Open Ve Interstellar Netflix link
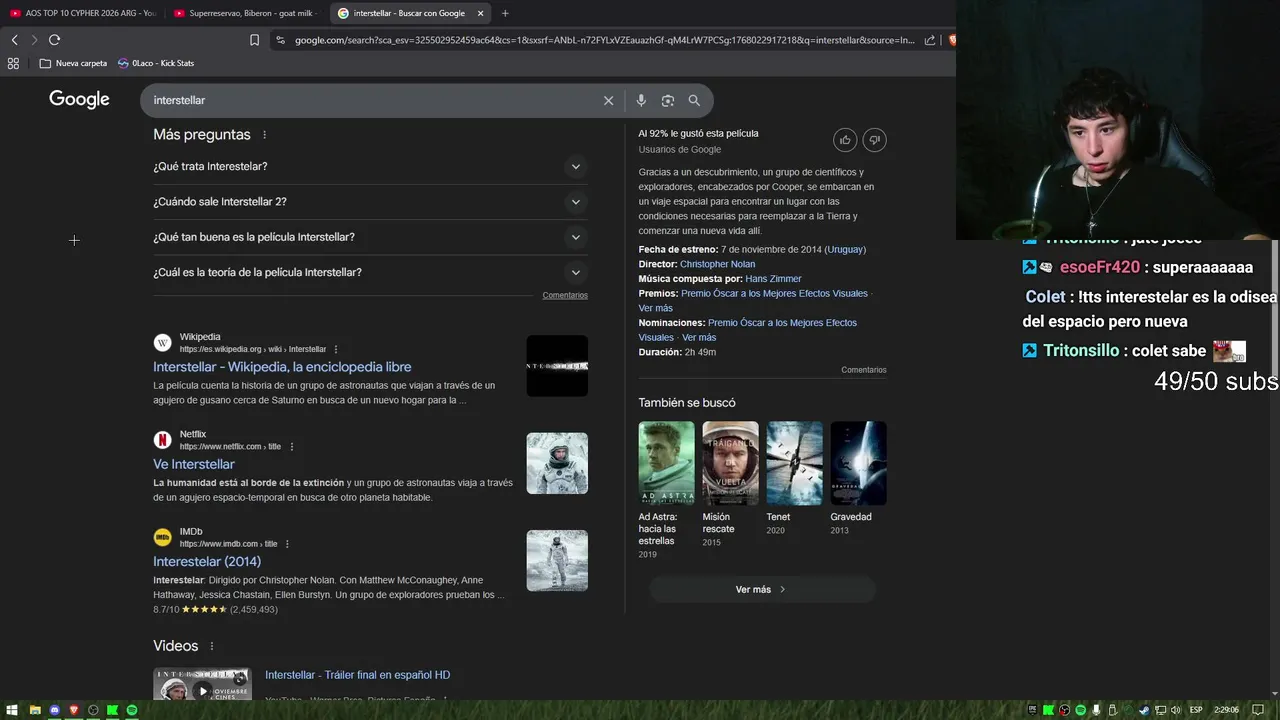This screenshot has height=720, width=1280. coord(194,464)
